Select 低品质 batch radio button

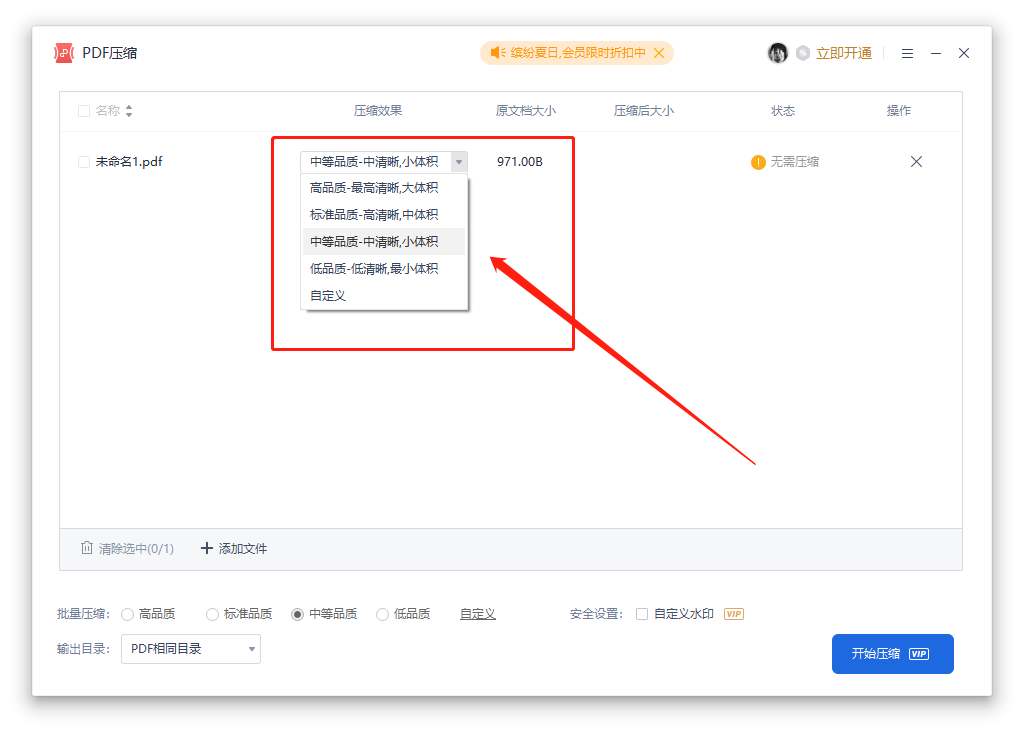[382, 614]
